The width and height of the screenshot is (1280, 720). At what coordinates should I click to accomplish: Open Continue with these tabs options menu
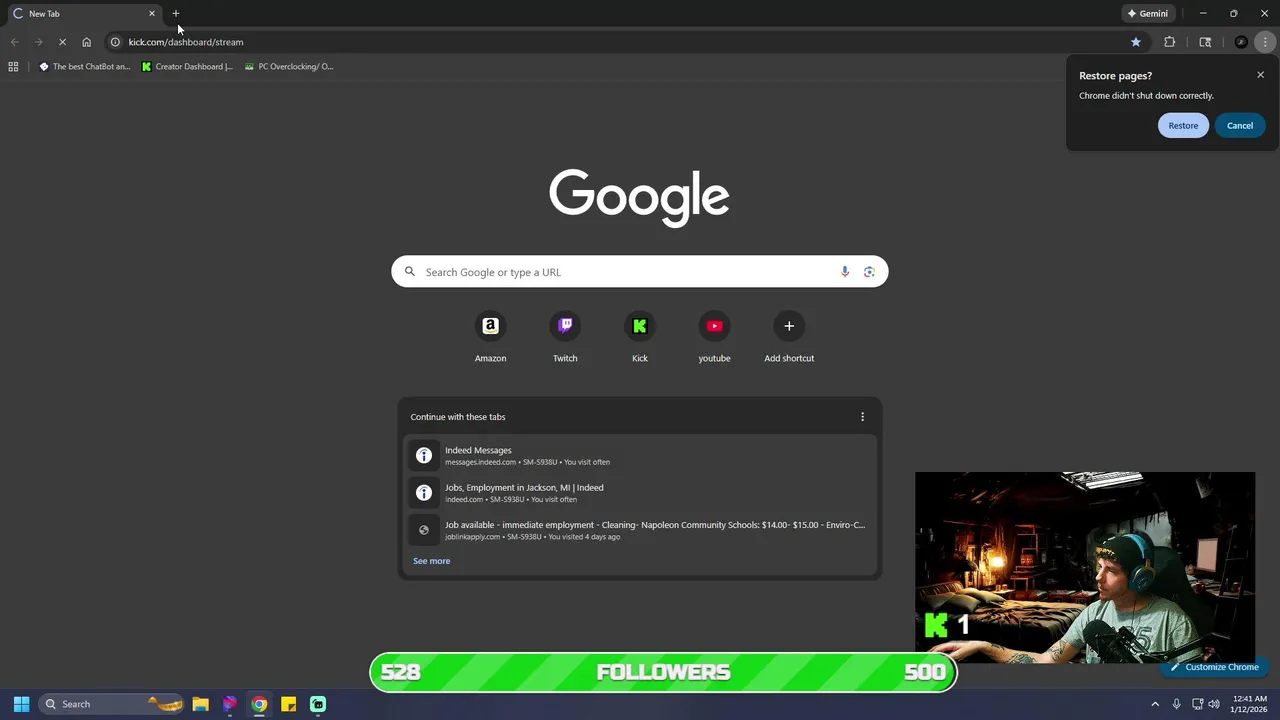point(862,417)
